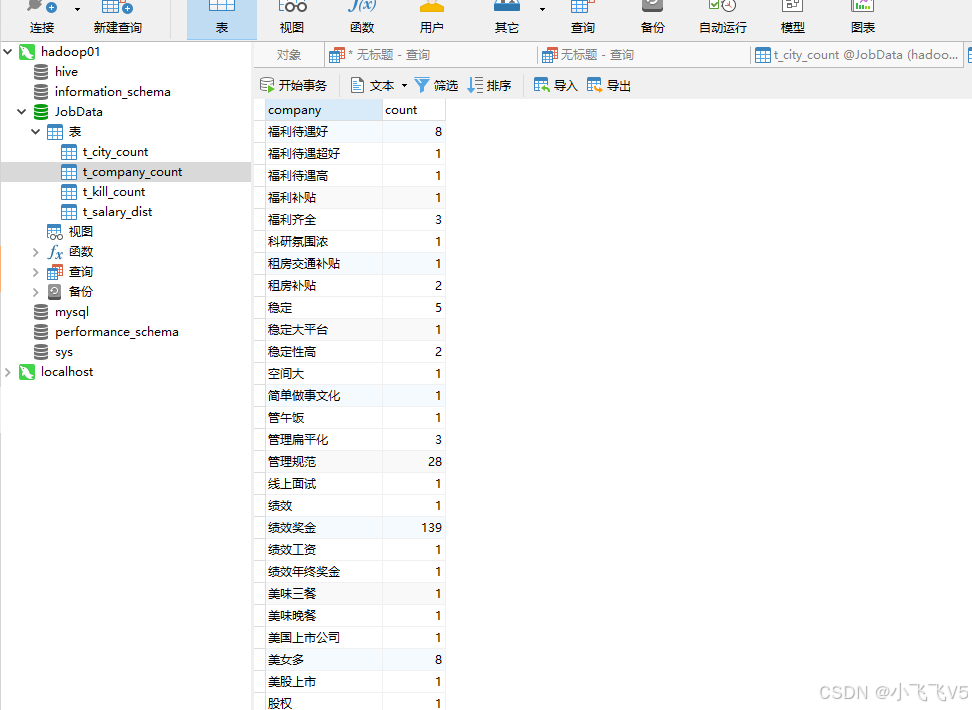The image size is (972, 710).
Task: Open the 自动运行 (Automation) icon
Action: [x=722, y=17]
